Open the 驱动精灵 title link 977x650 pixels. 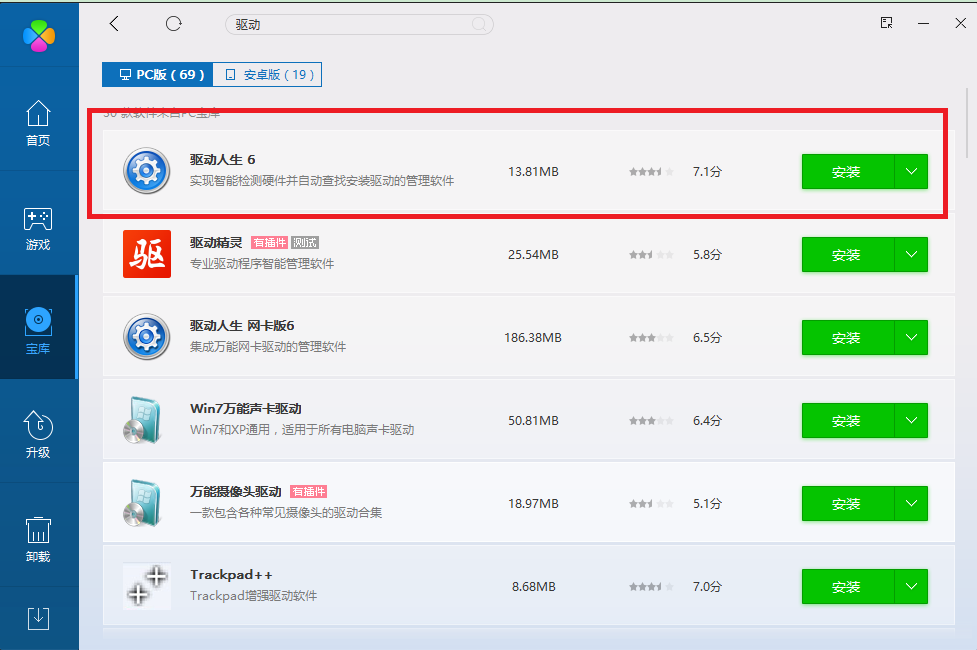pos(216,242)
